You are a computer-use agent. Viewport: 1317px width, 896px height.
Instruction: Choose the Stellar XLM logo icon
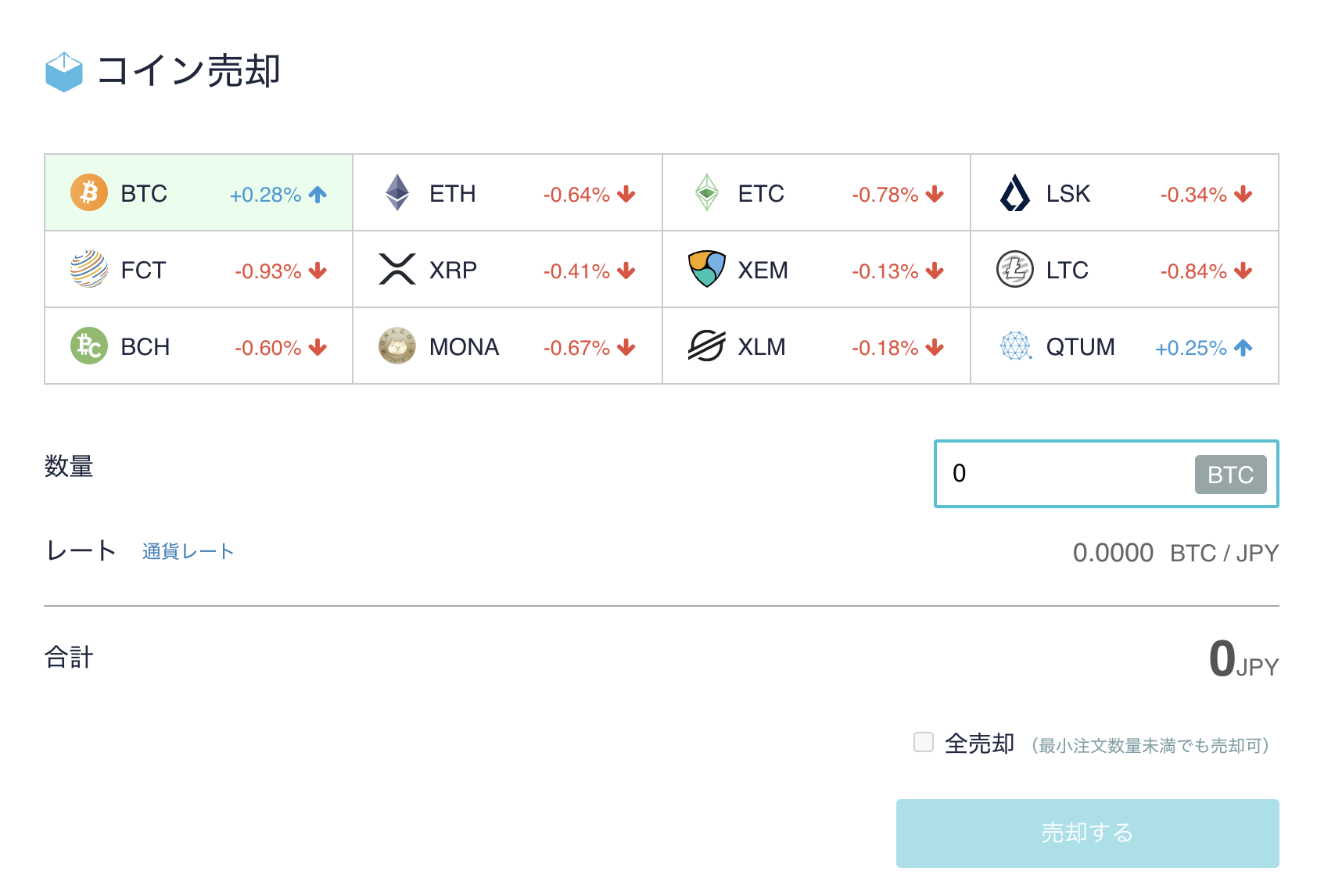pos(706,346)
